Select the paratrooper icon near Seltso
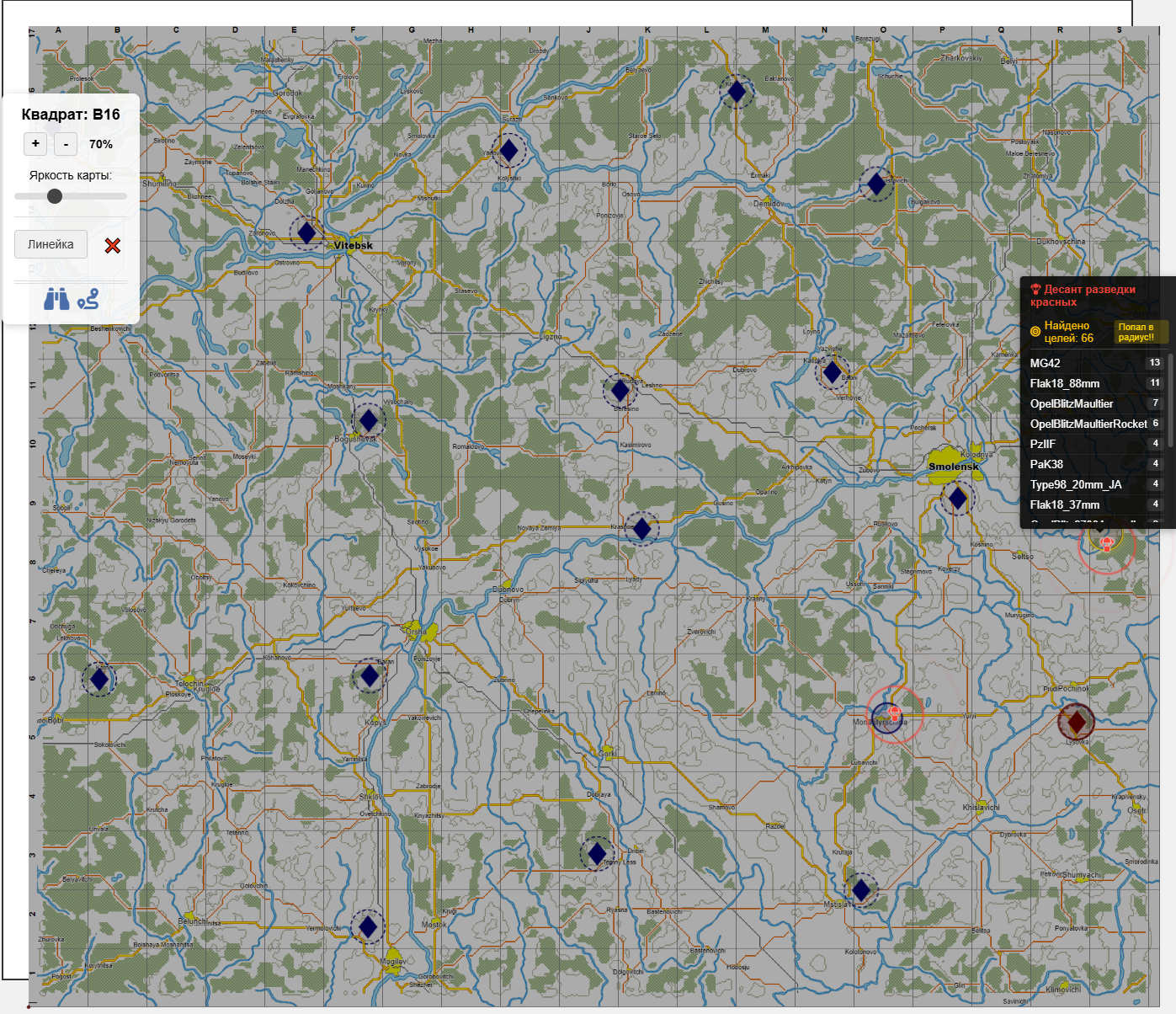Screen dimensions: 1176x1014 point(1107,544)
